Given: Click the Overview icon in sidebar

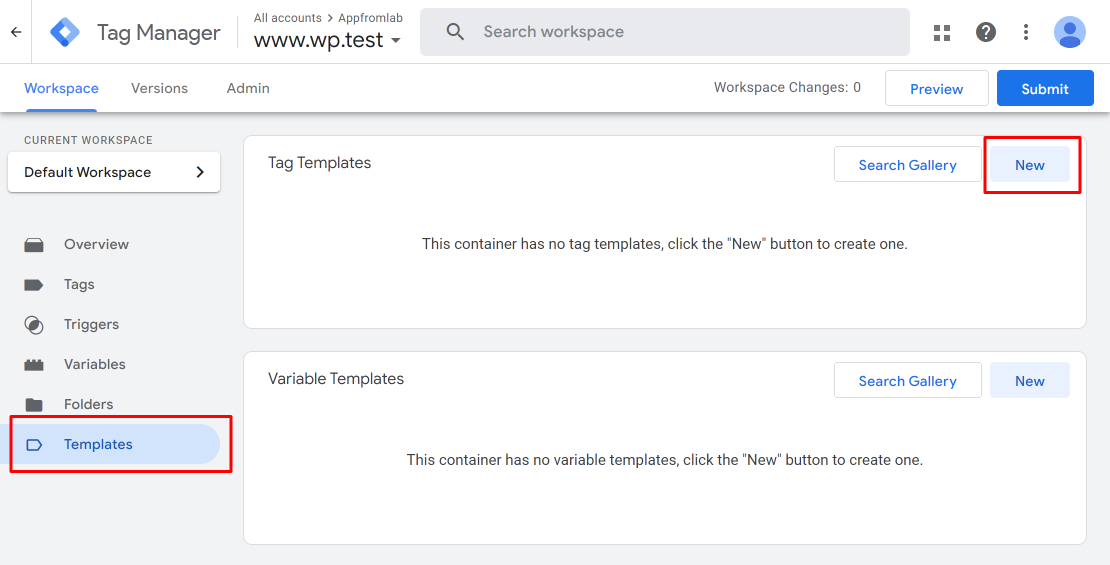Looking at the screenshot, I should coord(34,245).
